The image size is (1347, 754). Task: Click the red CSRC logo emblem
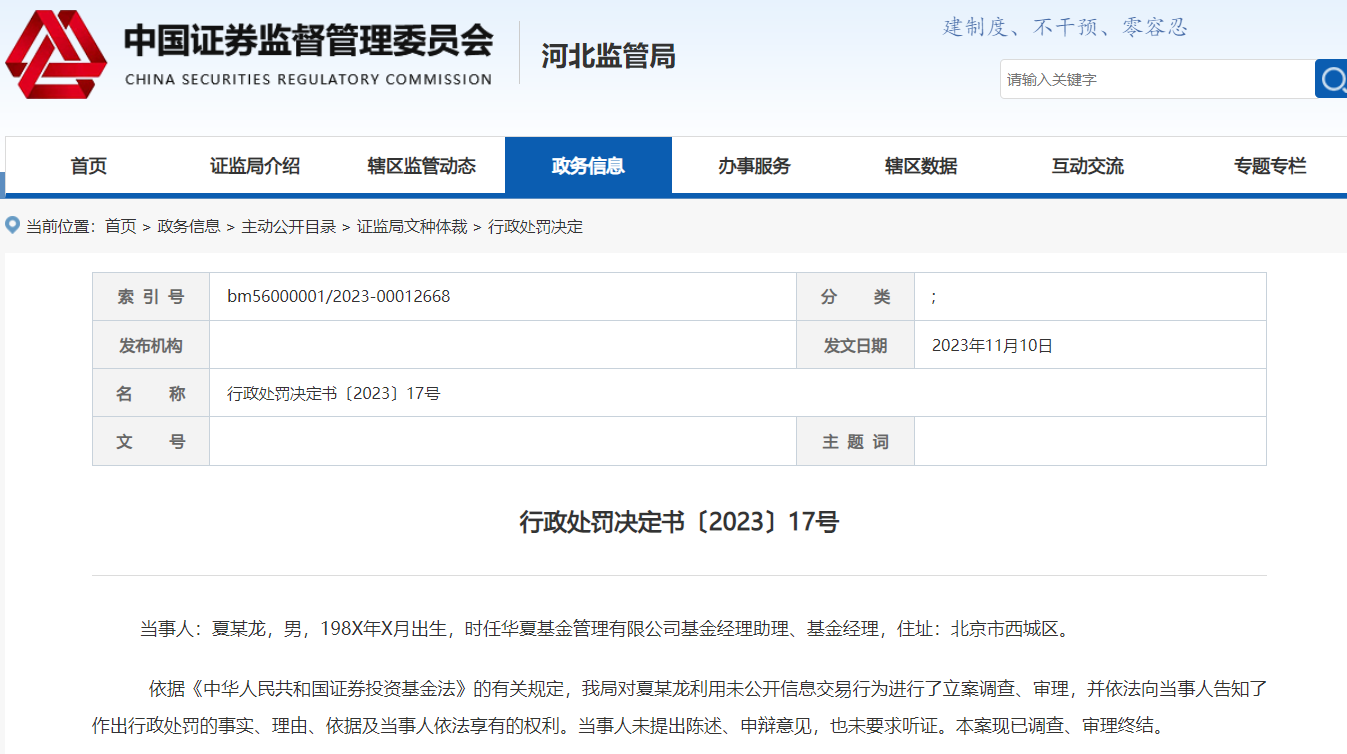click(x=56, y=54)
